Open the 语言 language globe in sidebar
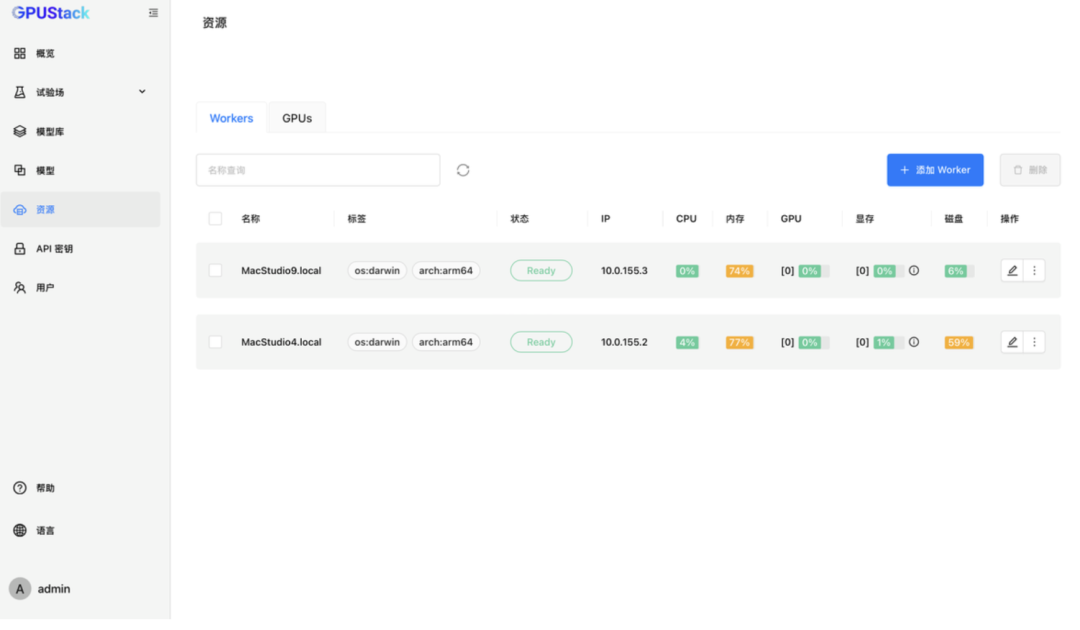Screen dimensions: 1080x630 click(x=45, y=530)
